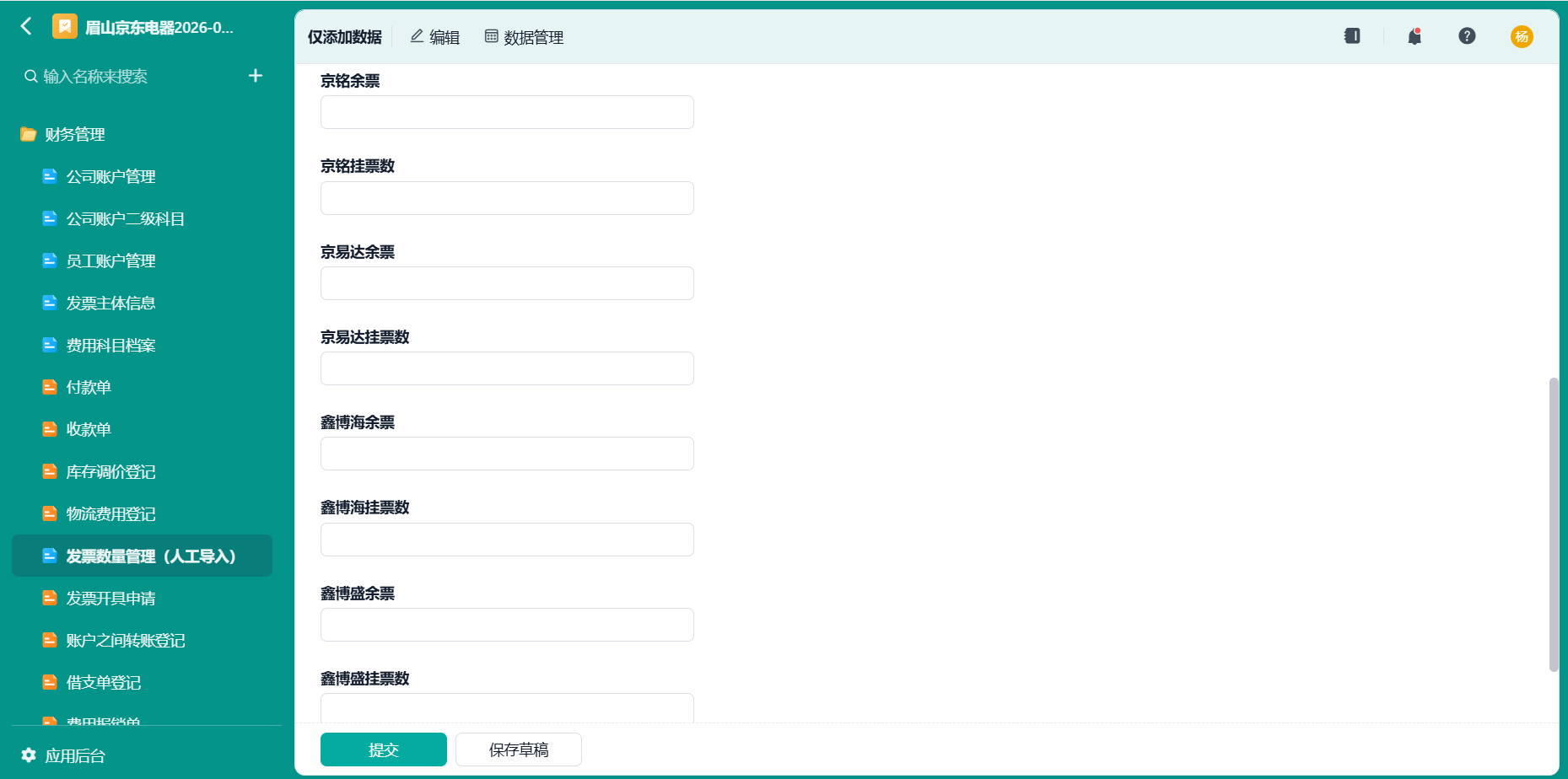Select 付款单 in the sidebar
The image size is (1568, 779).
89,387
